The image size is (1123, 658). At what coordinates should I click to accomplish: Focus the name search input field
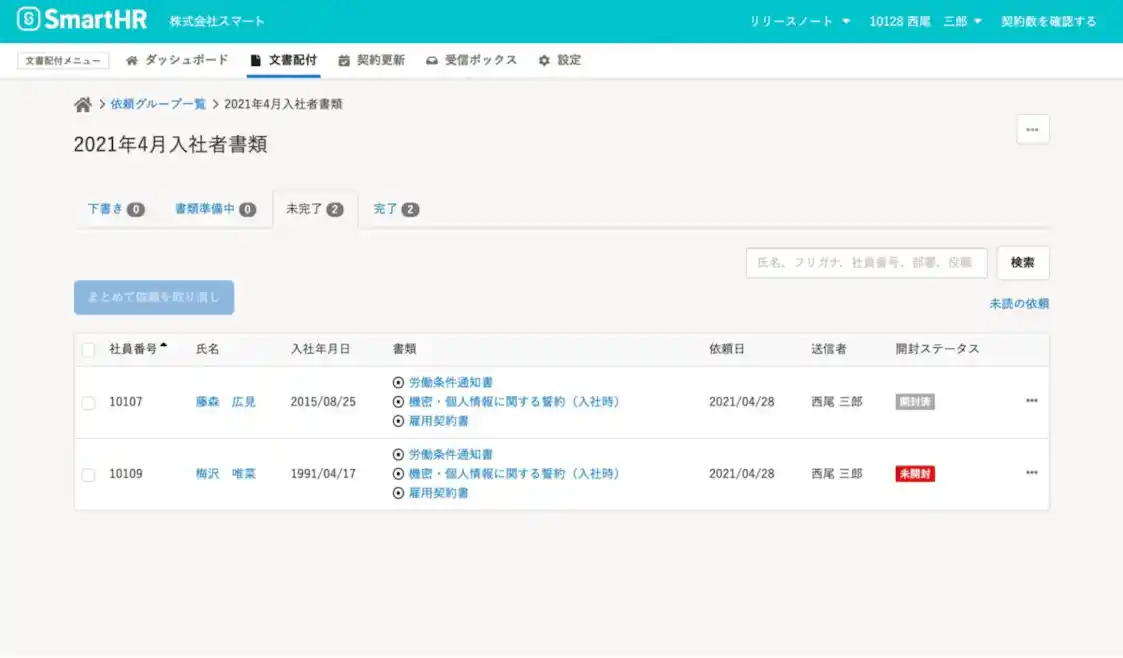tap(866, 262)
